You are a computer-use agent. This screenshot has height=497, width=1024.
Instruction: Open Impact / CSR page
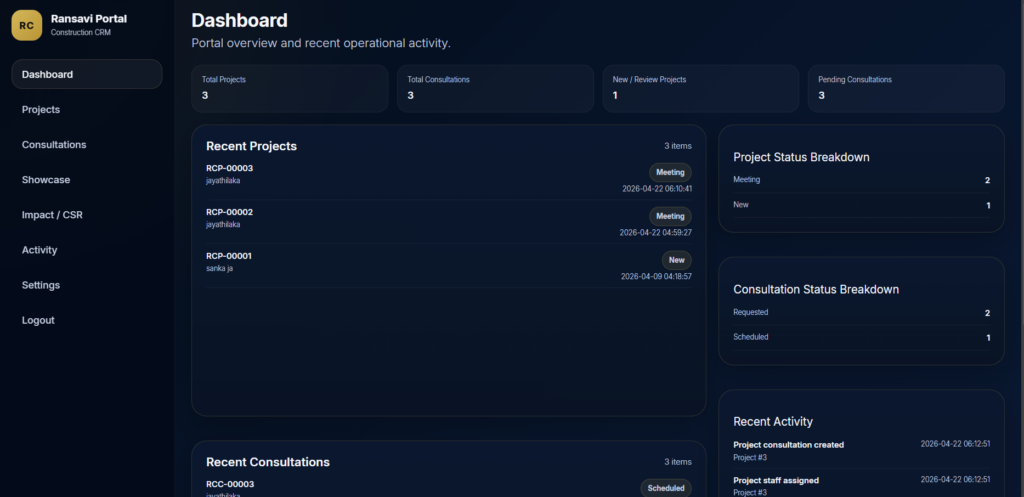(52, 215)
